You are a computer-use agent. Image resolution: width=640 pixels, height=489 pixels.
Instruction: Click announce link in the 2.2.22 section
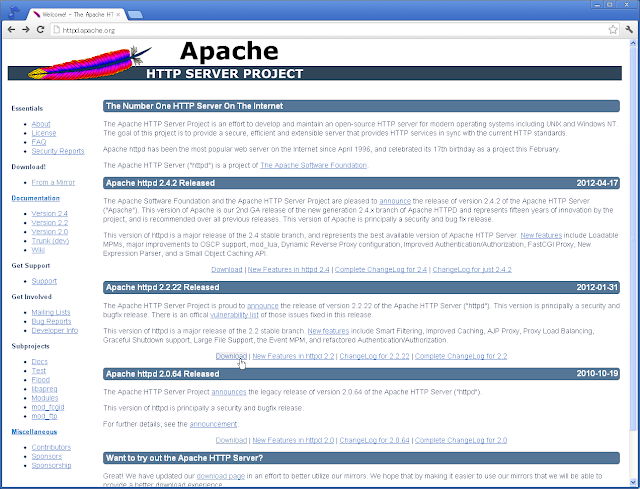coord(262,306)
